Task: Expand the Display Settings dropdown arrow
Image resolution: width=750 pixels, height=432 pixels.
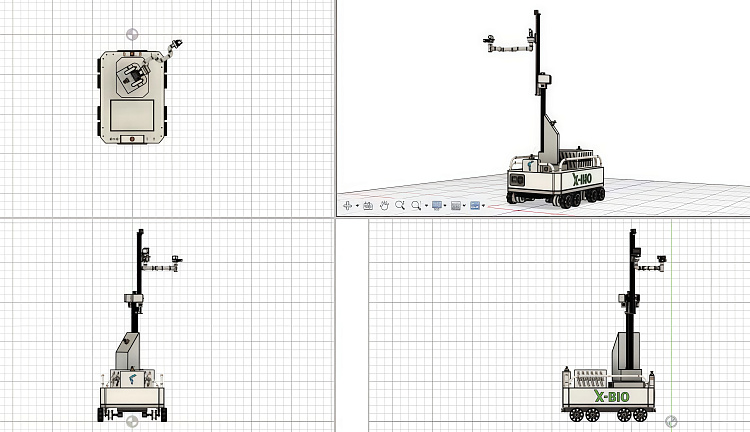Action: (x=445, y=206)
